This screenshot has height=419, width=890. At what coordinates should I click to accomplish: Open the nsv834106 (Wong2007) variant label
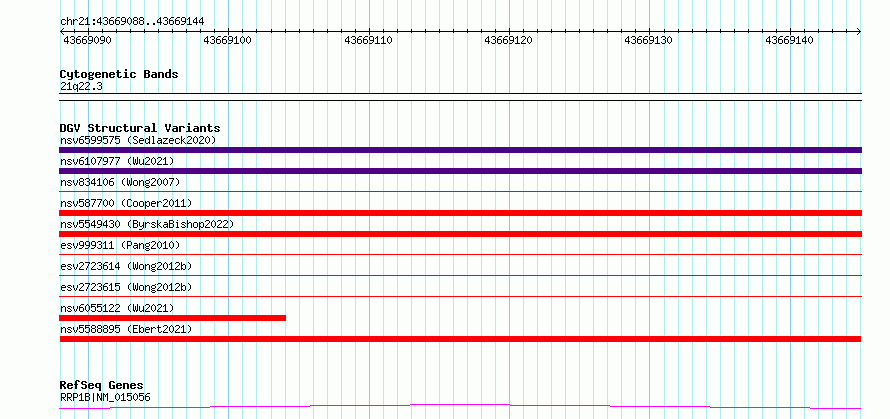pos(120,182)
